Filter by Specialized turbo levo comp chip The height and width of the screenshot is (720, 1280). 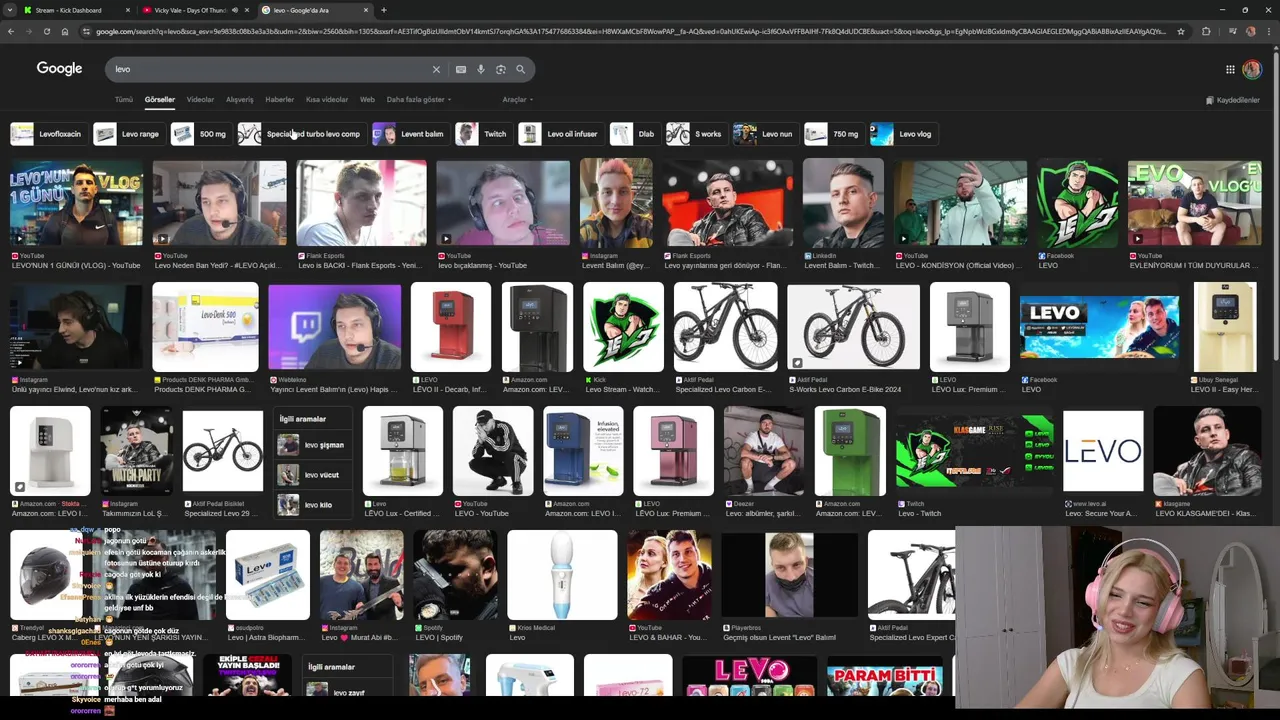click(x=301, y=134)
